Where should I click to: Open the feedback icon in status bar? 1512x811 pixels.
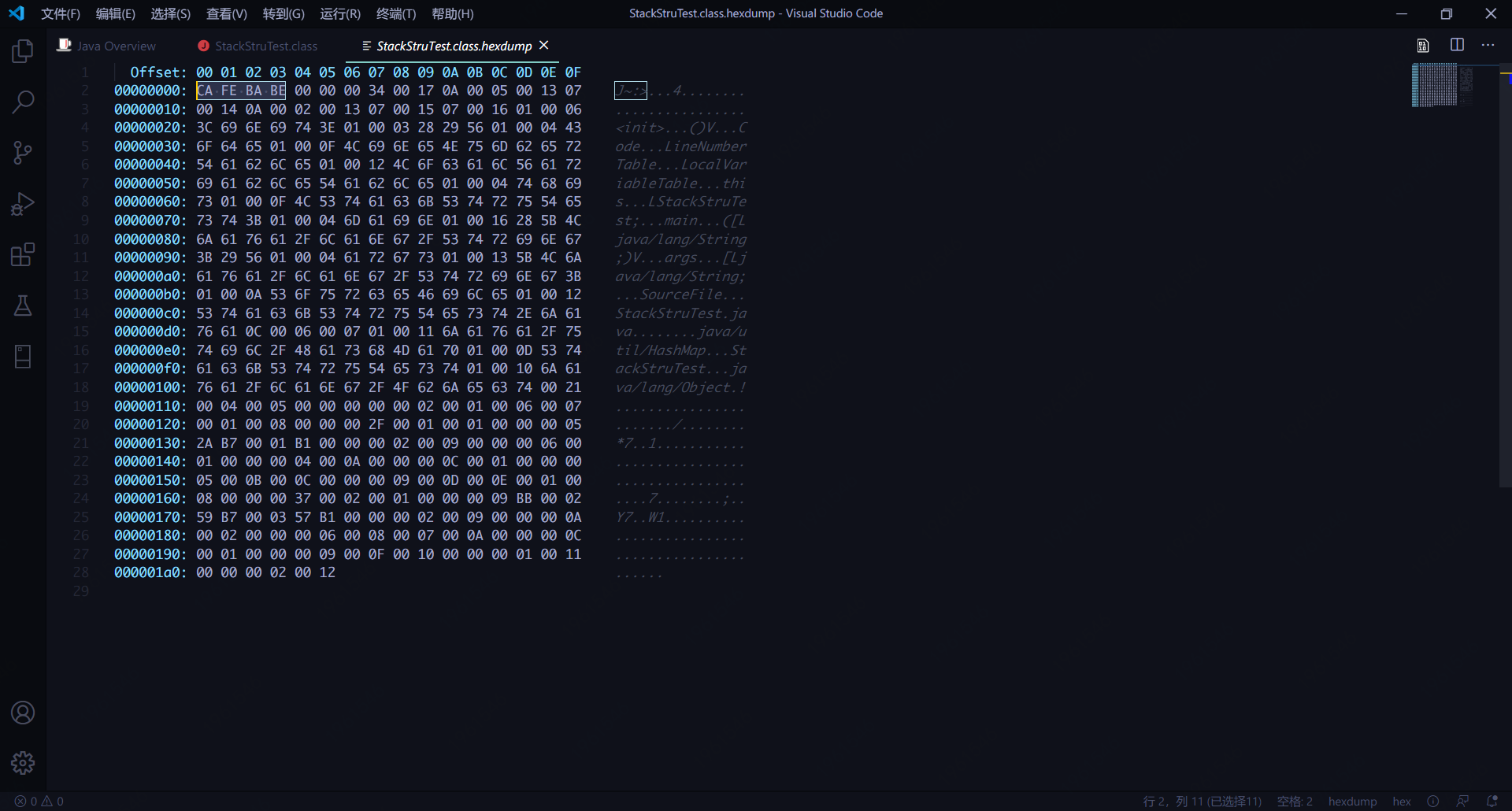(x=1462, y=802)
